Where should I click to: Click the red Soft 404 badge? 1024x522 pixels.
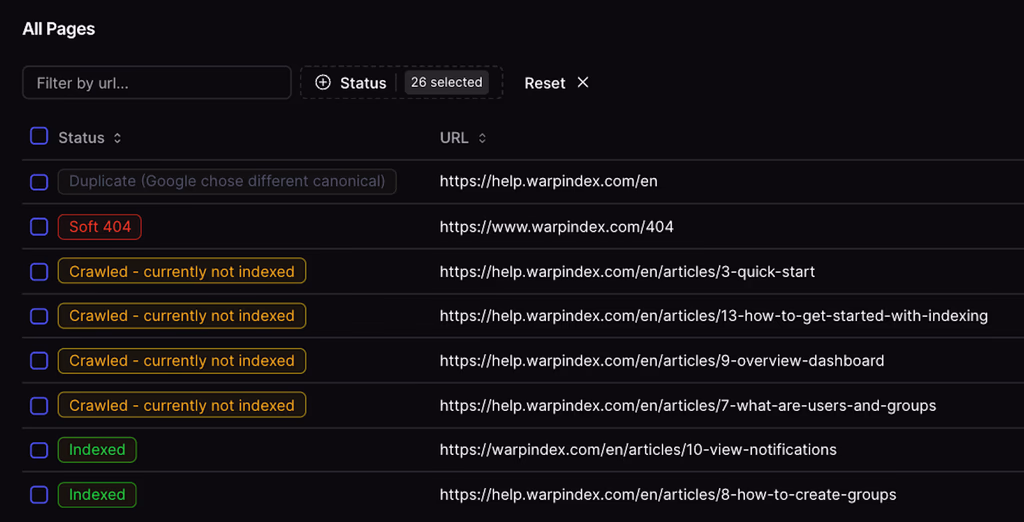click(x=99, y=227)
